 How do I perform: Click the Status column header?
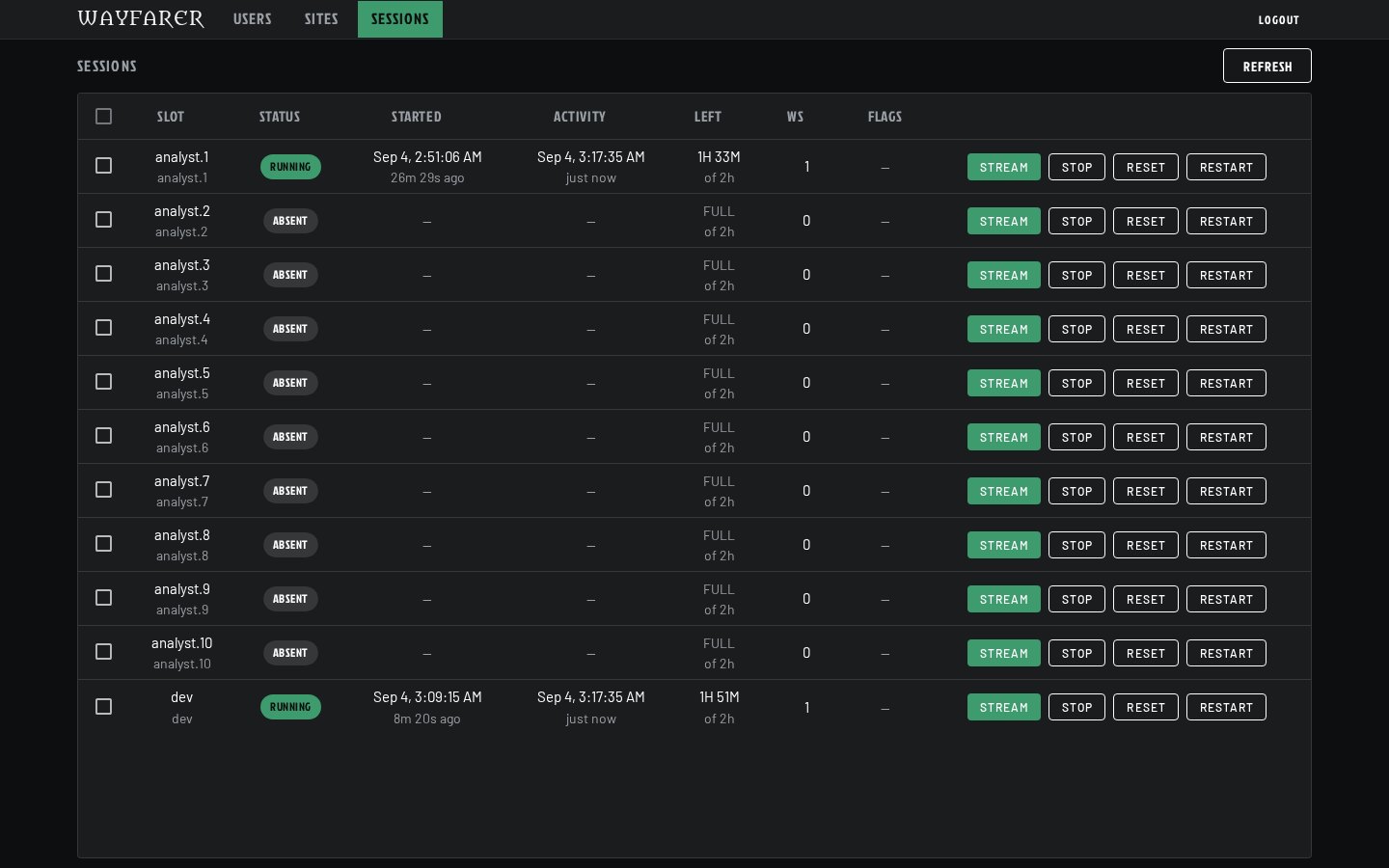[280, 117]
